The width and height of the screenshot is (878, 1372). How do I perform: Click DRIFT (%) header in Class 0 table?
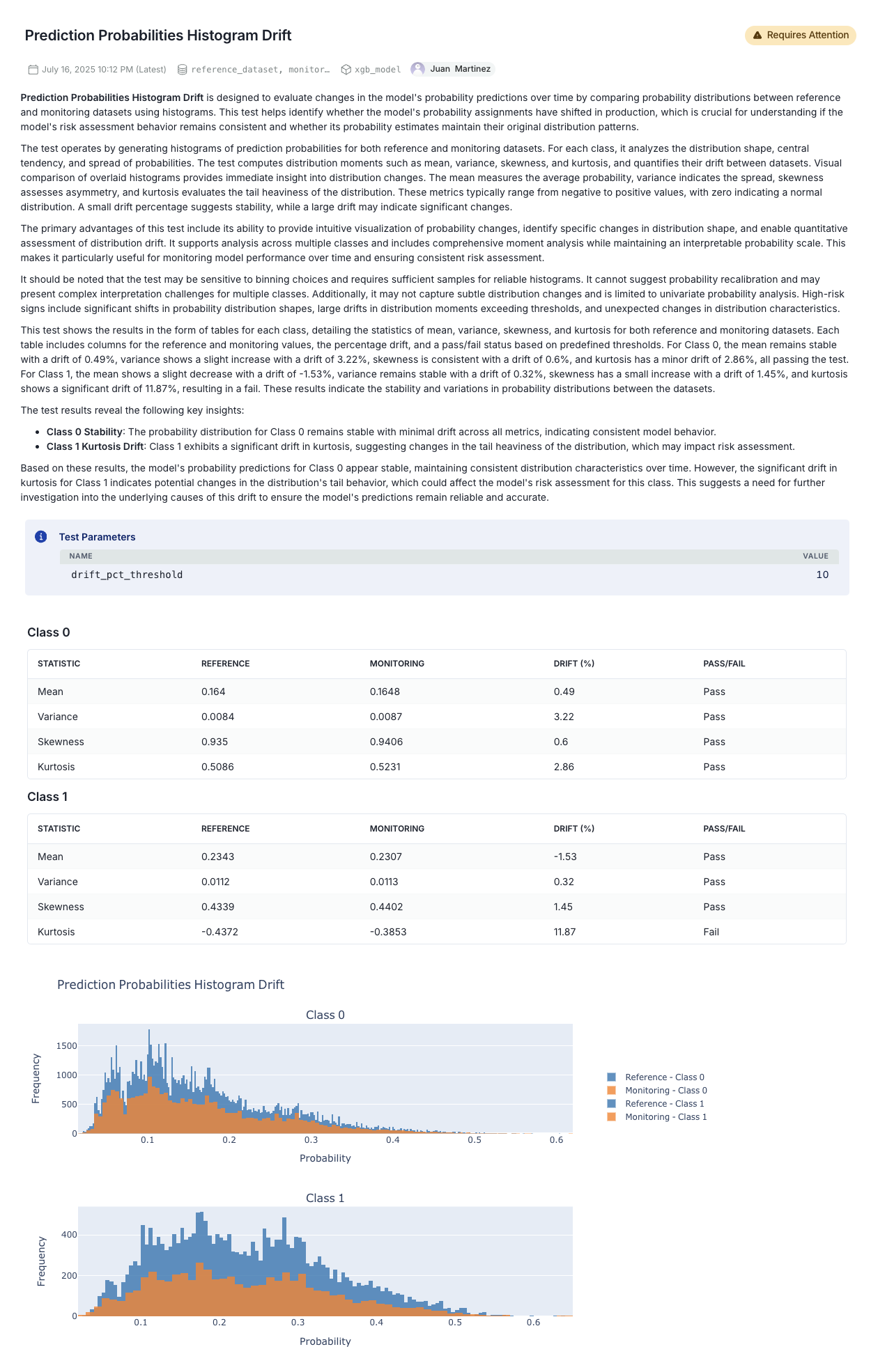(573, 664)
